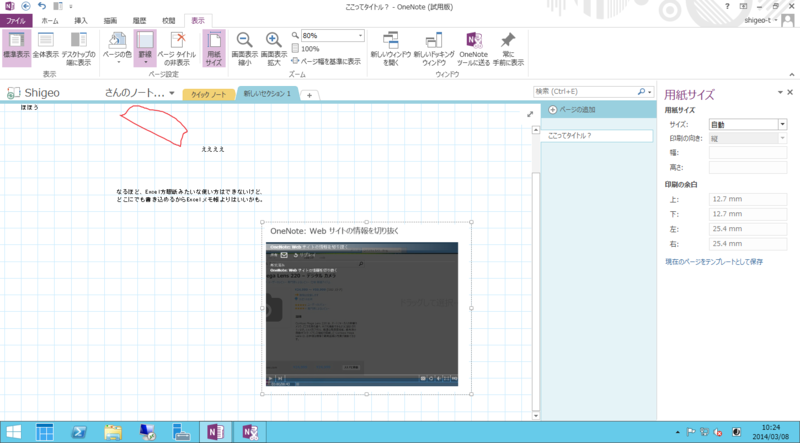Zoom out with 画面表示縮小 icon

[x=245, y=48]
